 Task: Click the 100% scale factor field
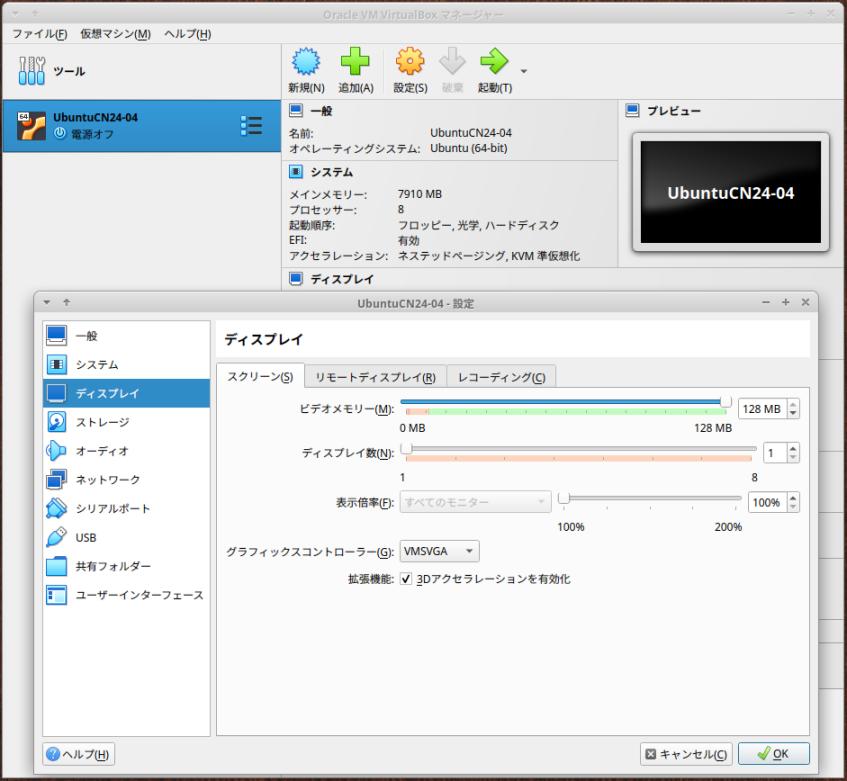(767, 502)
